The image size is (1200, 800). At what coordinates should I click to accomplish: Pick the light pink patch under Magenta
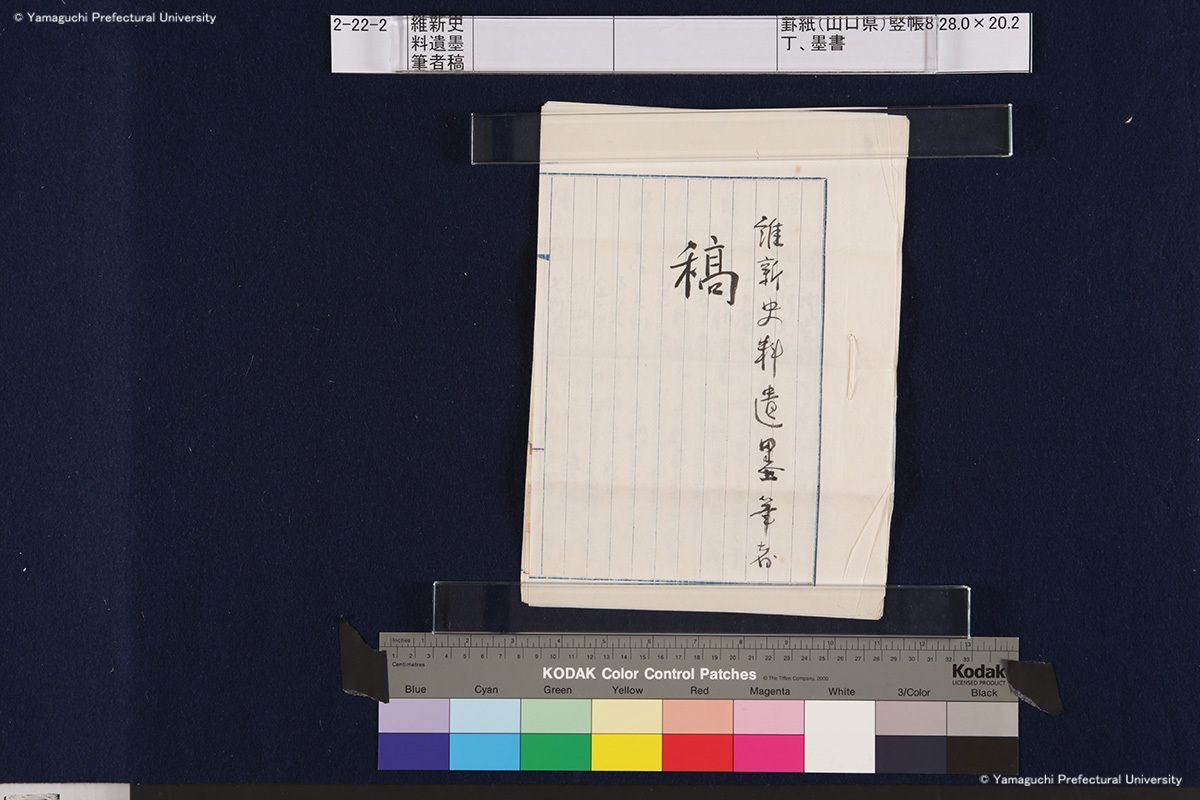769,716
